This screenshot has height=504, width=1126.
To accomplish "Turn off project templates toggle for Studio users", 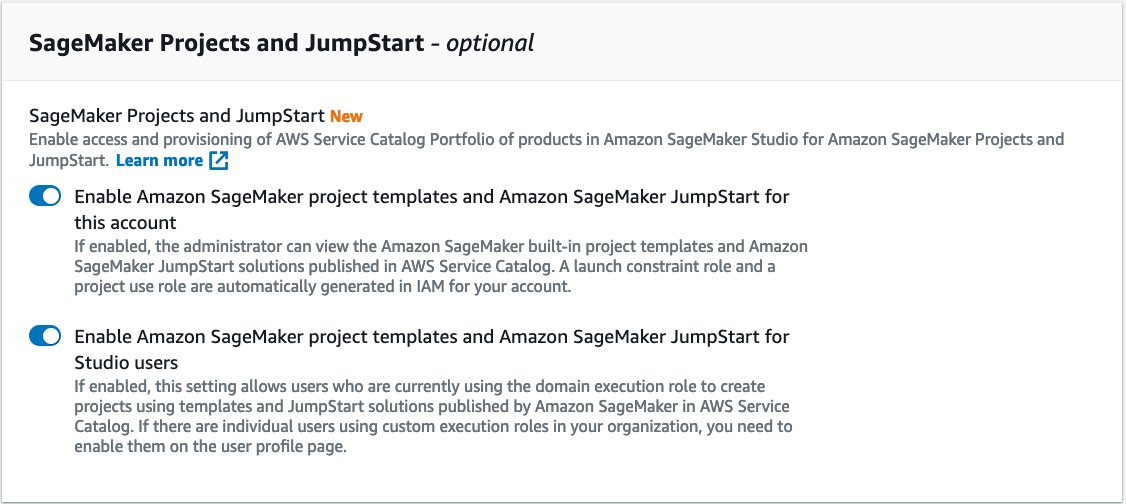I will pyautogui.click(x=45, y=335).
